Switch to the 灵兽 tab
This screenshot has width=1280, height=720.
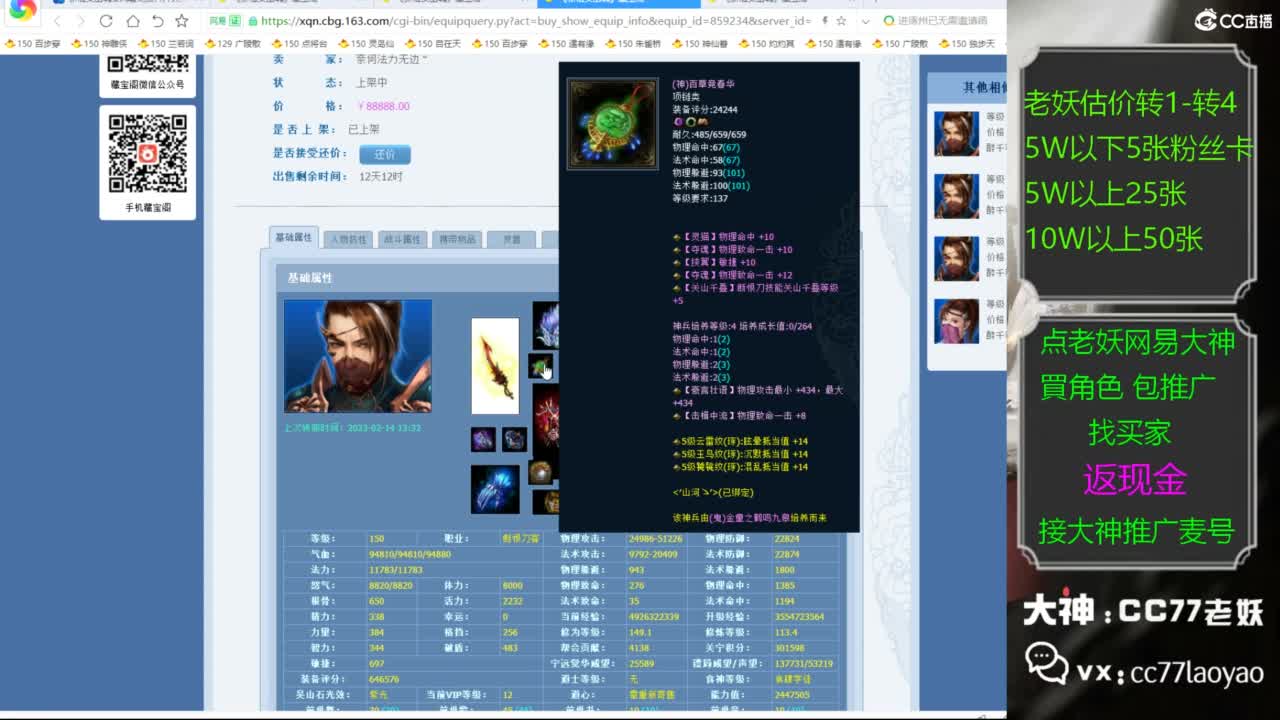click(x=511, y=239)
